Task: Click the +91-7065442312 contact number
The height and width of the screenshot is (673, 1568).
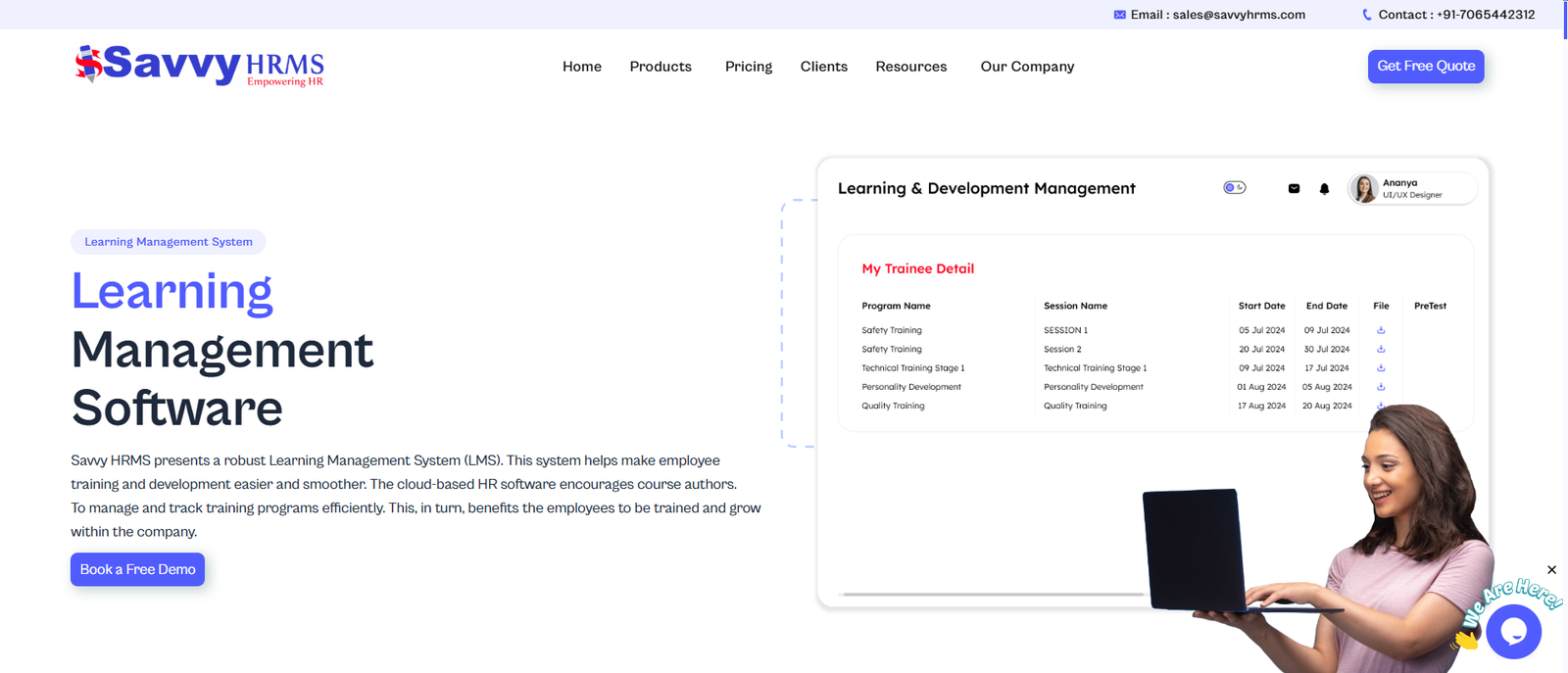Action: coord(1486,15)
